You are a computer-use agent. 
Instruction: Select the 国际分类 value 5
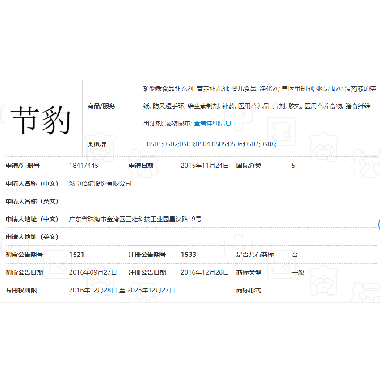click(293, 165)
